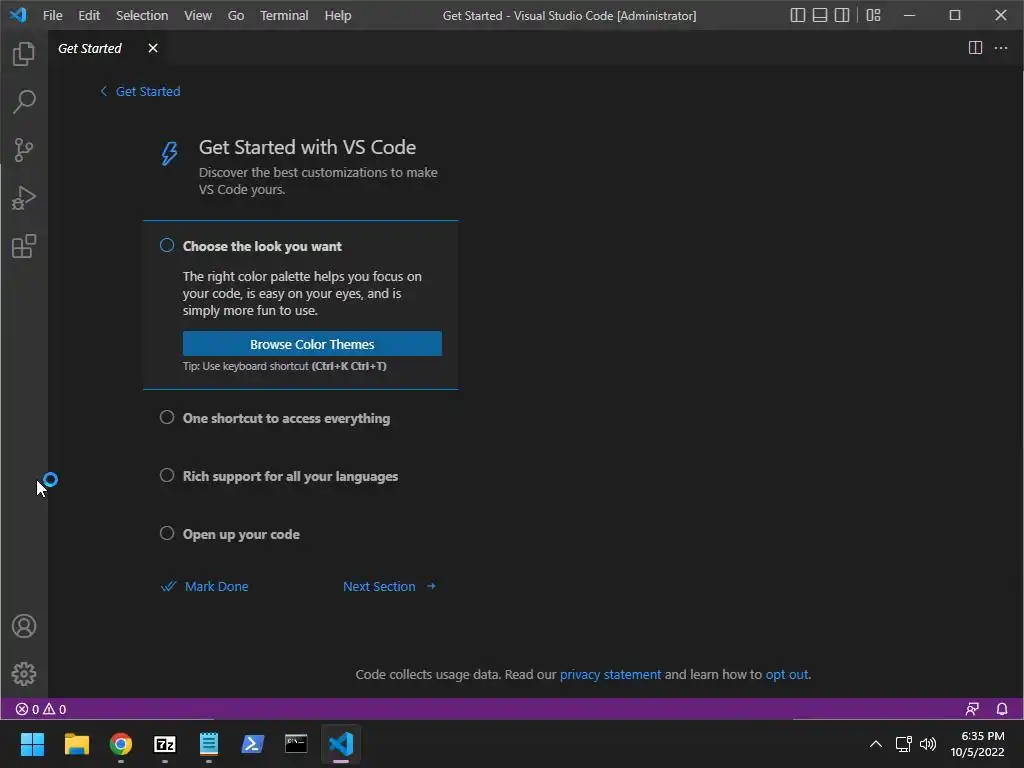
Task: Open the editor More Actions ellipsis
Action: coord(1000,48)
